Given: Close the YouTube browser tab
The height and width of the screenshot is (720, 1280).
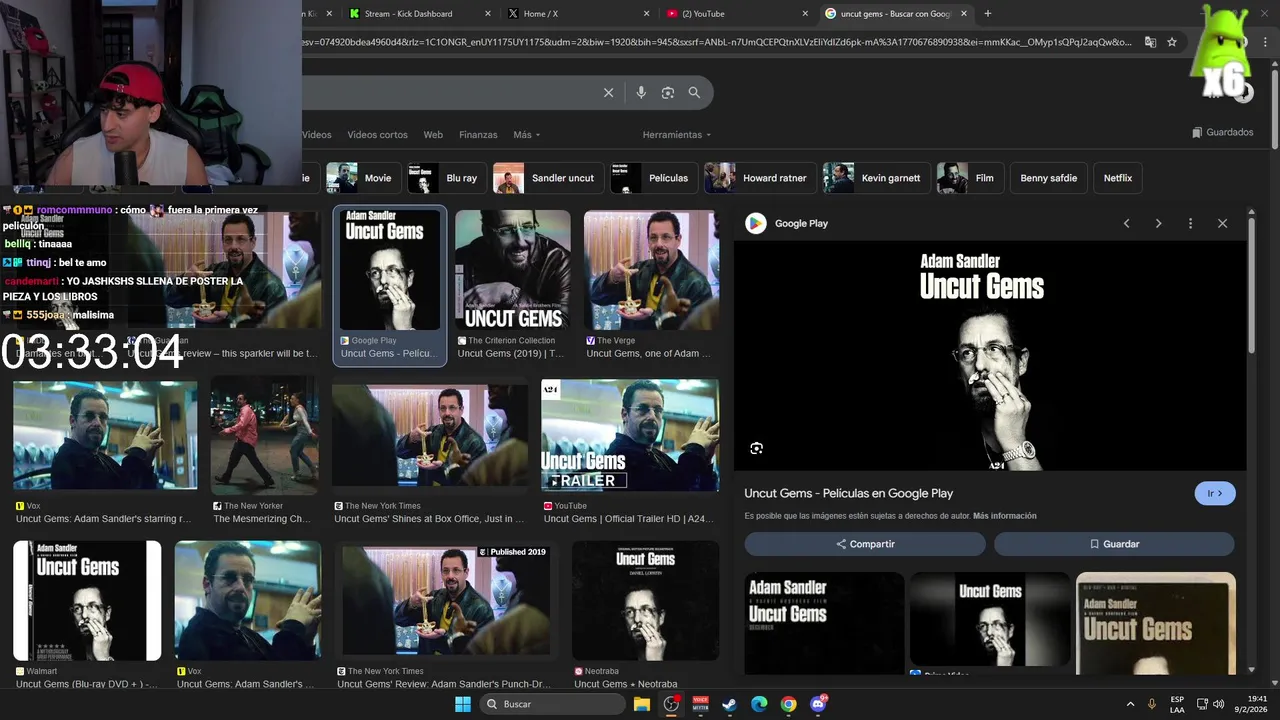Looking at the screenshot, I should point(805,14).
